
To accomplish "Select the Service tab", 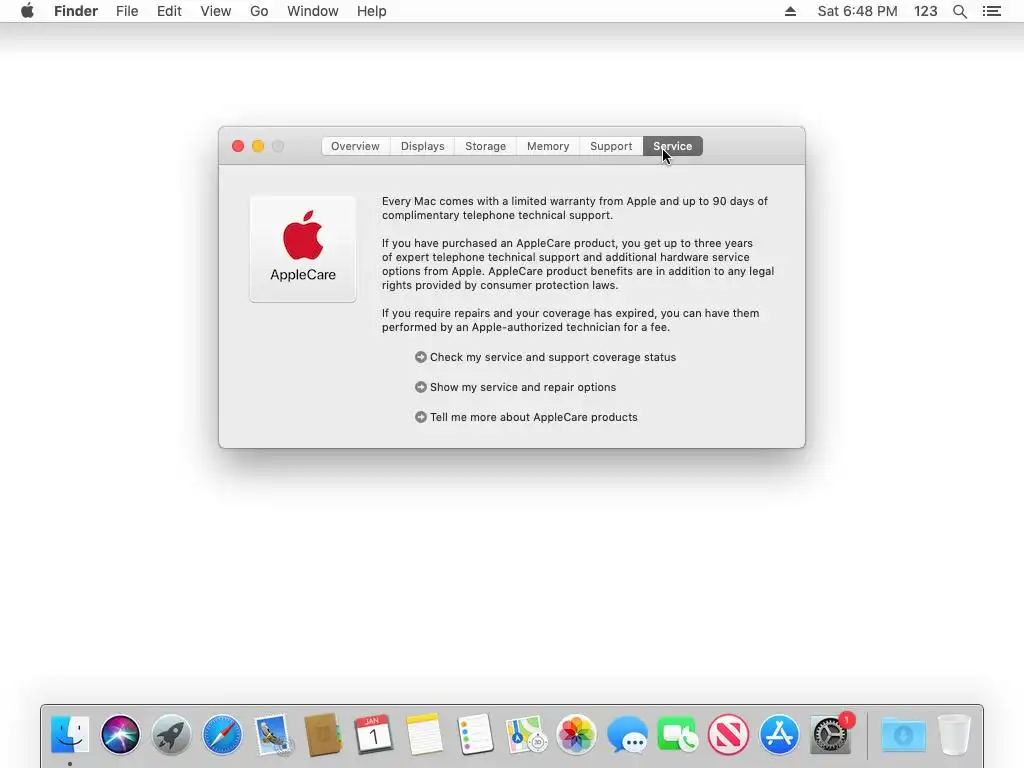I will click(673, 146).
